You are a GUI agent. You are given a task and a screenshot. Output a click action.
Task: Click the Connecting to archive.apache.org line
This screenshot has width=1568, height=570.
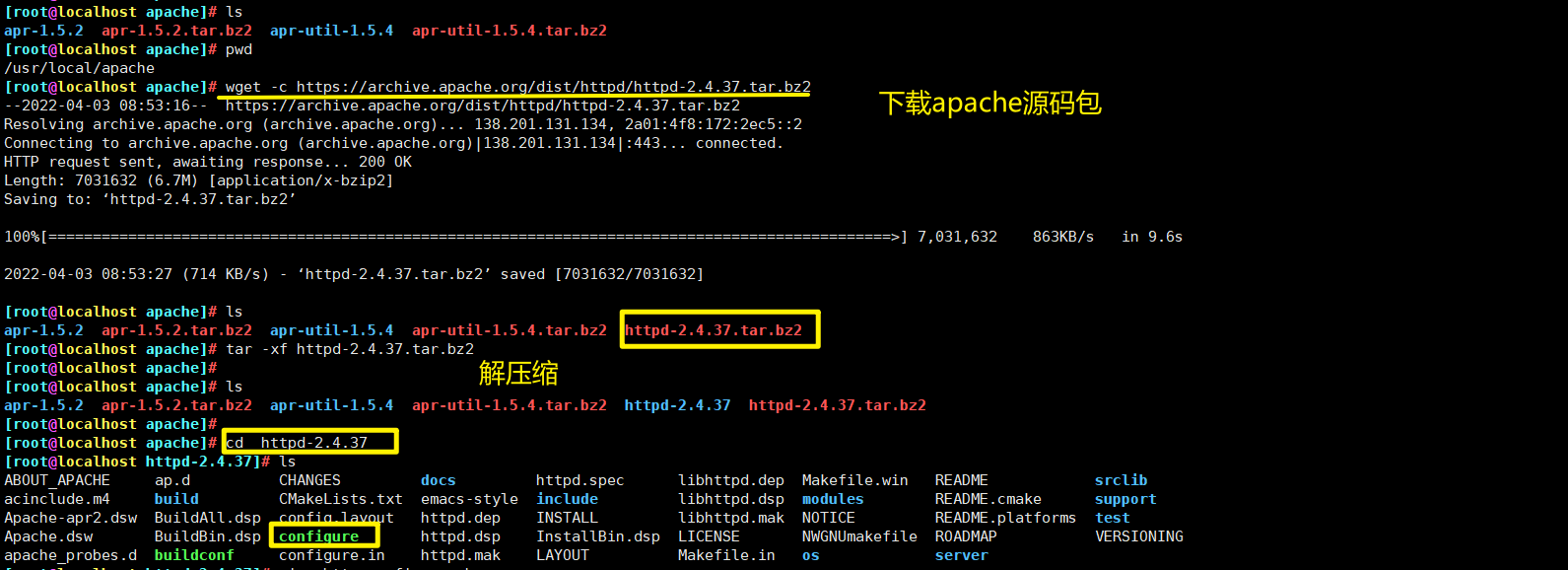[x=393, y=143]
